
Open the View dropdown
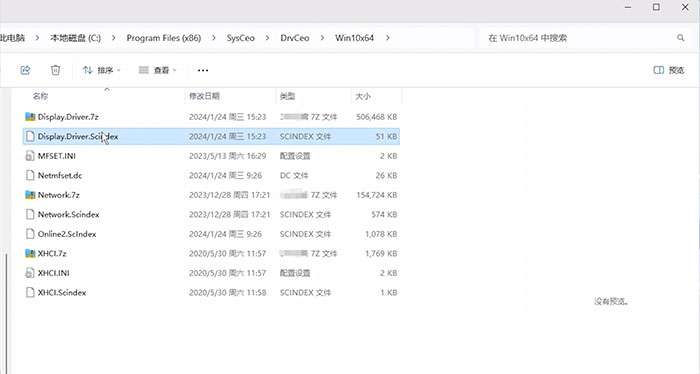(158, 70)
